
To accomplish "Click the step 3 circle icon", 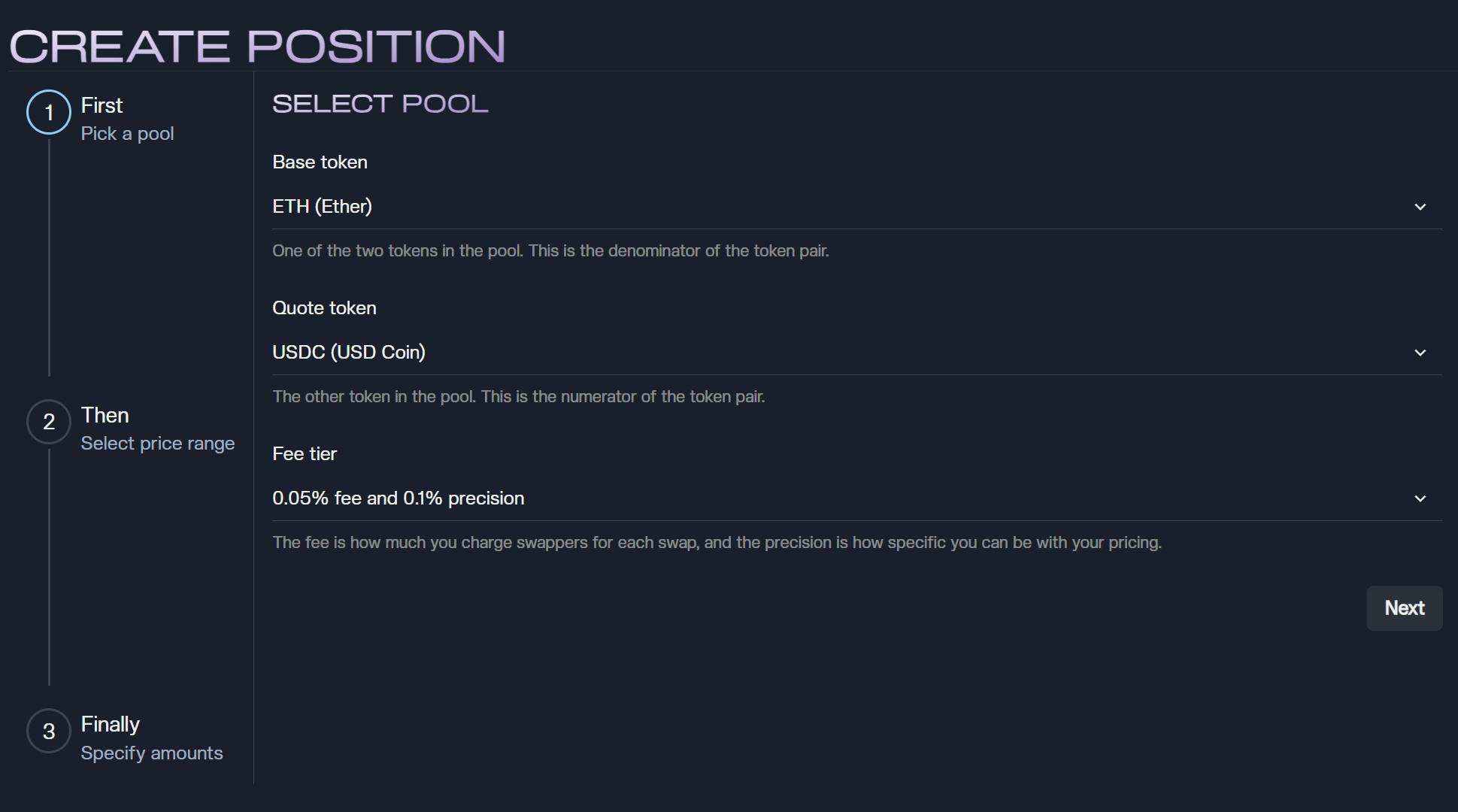I will 49,731.
